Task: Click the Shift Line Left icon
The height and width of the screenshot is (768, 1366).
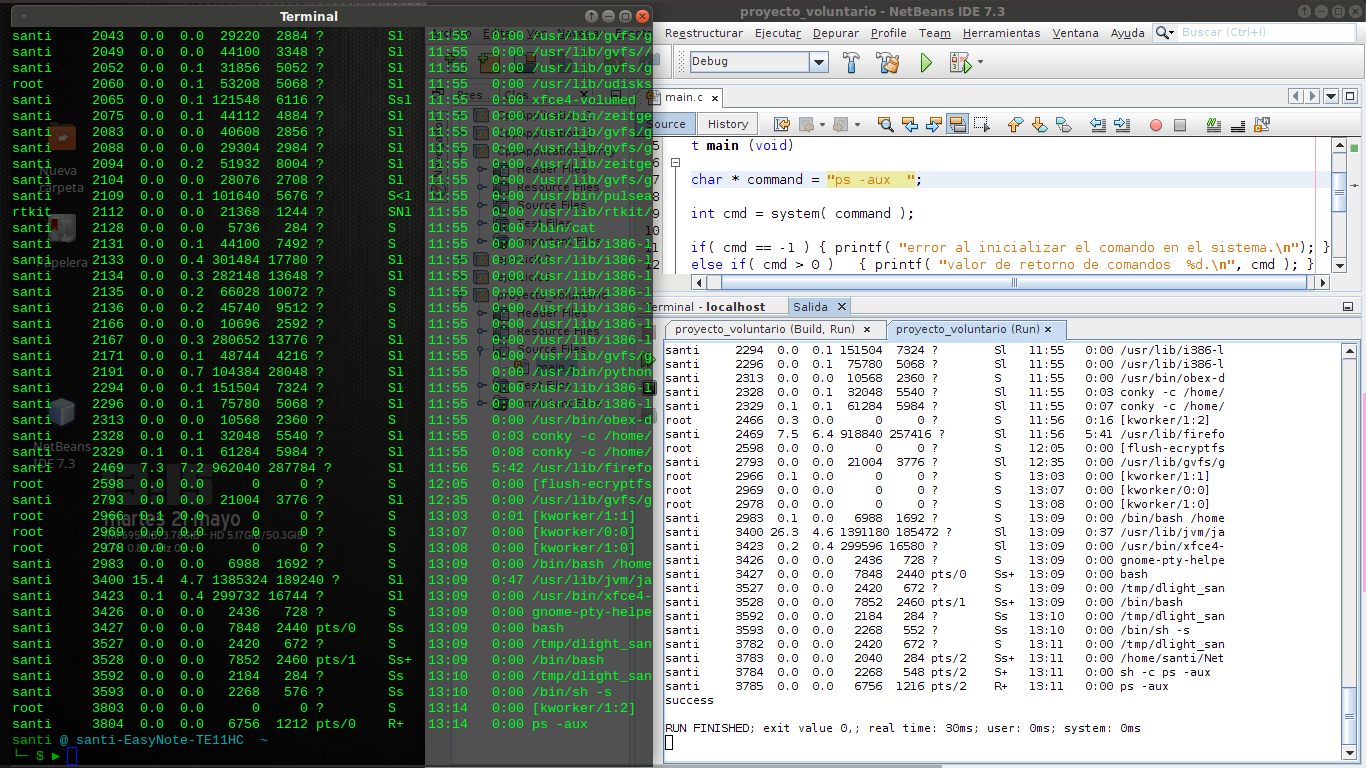Action: 1097,125
